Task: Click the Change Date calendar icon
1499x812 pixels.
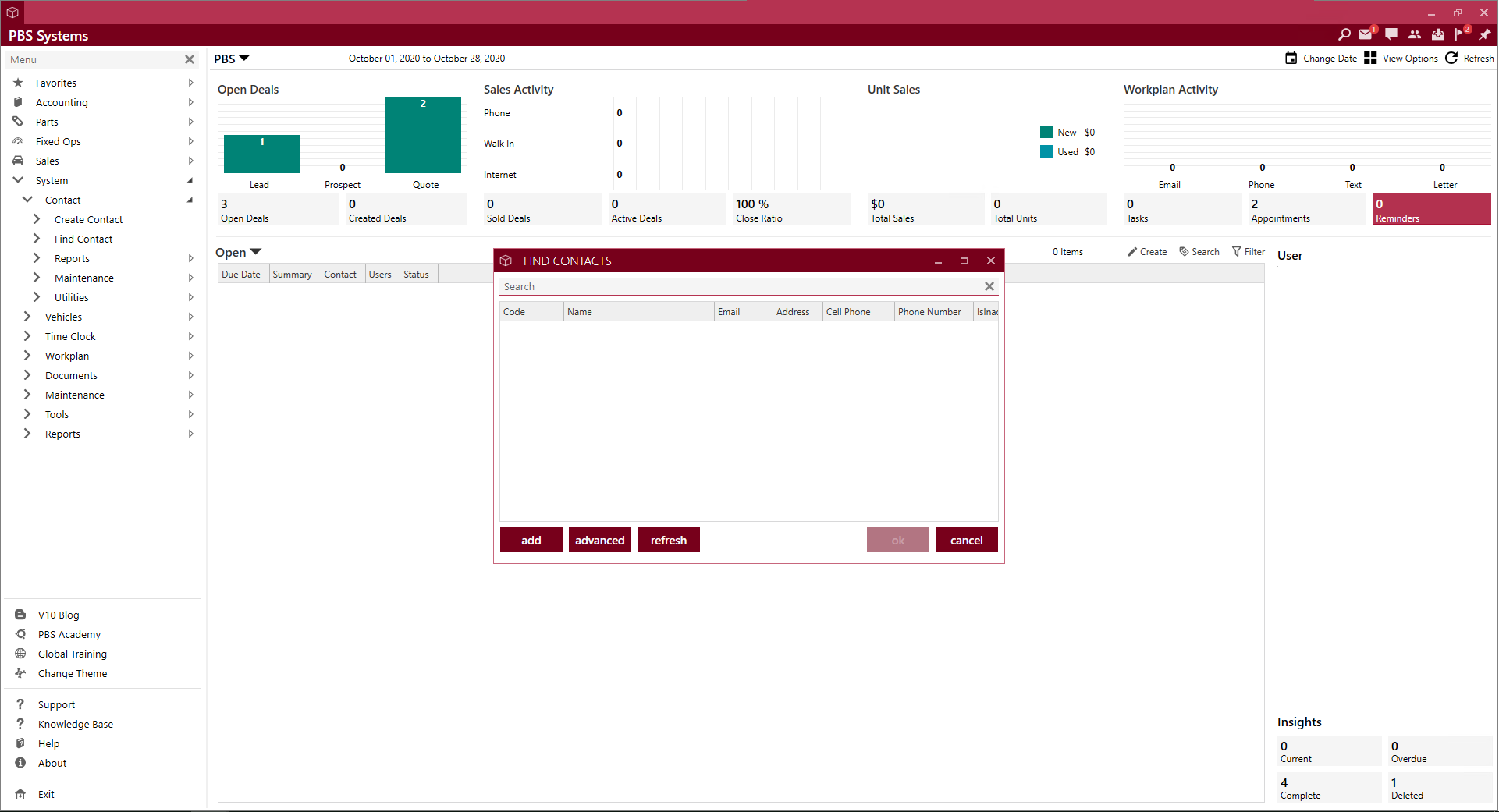Action: pos(1291,59)
